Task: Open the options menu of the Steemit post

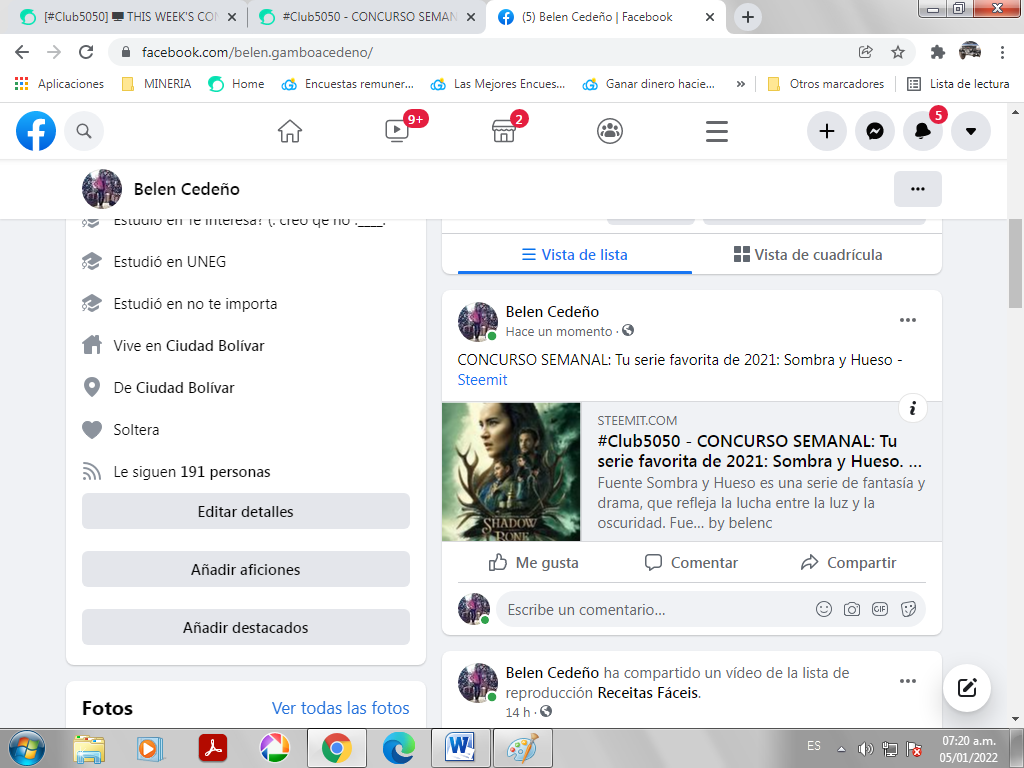Action: coord(908,320)
